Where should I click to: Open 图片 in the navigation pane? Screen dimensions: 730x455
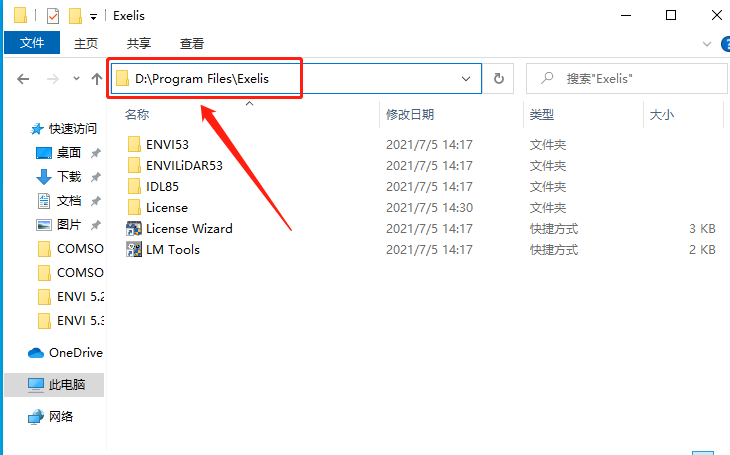pyautogui.click(x=69, y=224)
